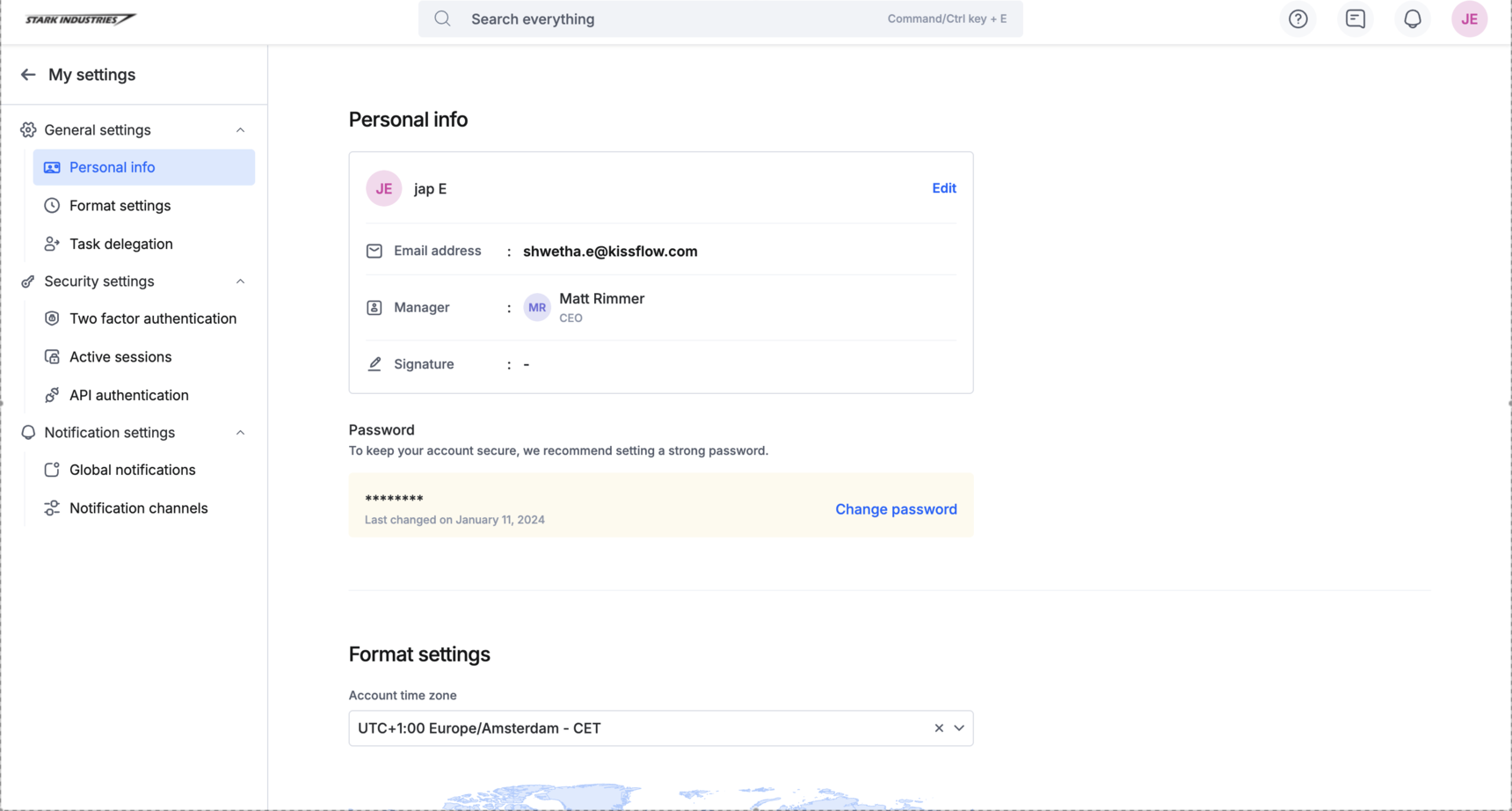1512x811 pixels.
Task: Open the notifications bell icon
Action: coord(1413,18)
